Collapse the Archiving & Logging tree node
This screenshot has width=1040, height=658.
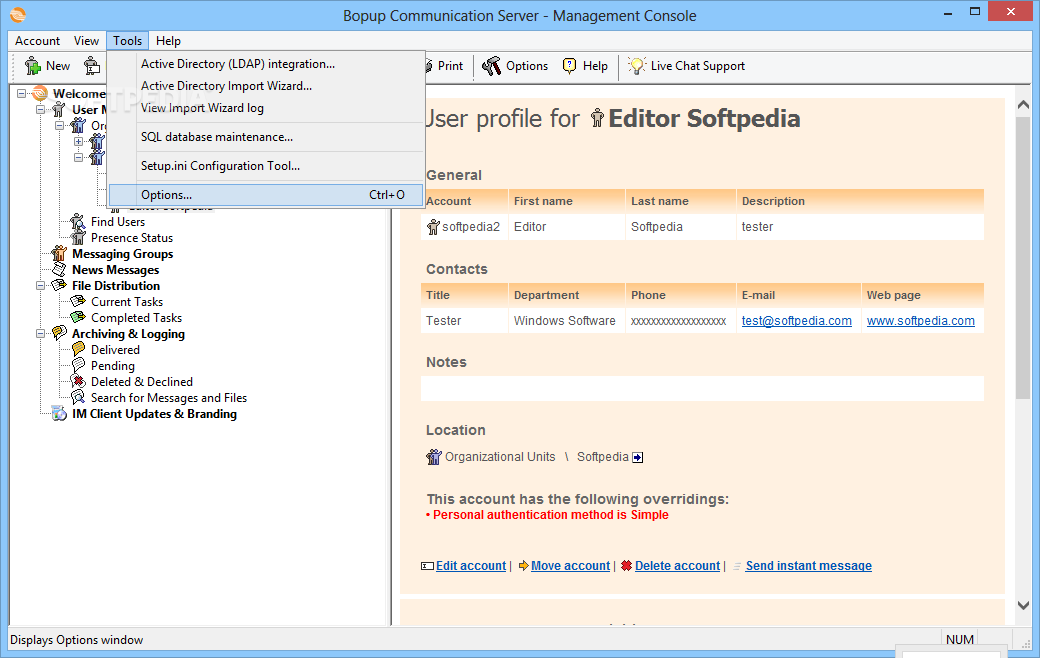coord(40,334)
